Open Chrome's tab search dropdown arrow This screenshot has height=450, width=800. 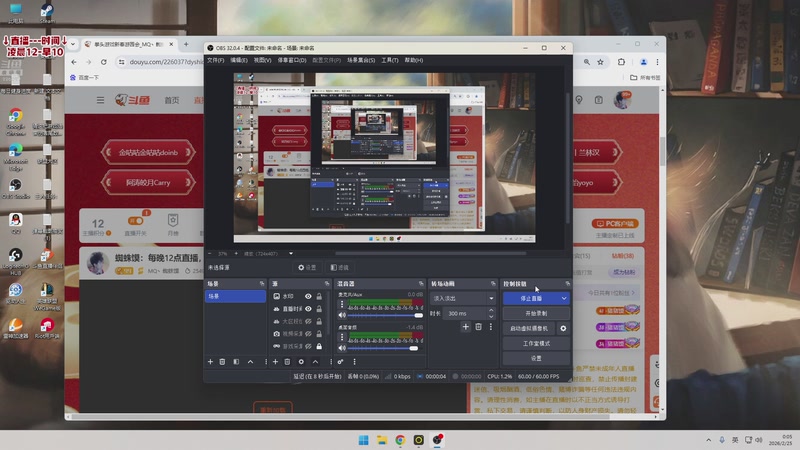[x=73, y=44]
